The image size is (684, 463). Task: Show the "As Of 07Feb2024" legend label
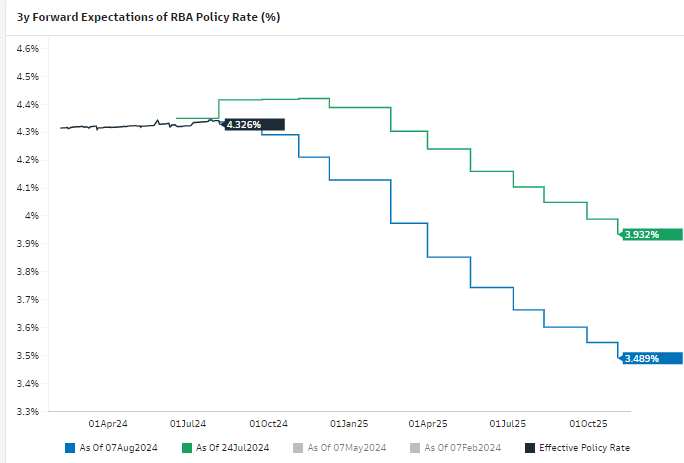pyautogui.click(x=464, y=447)
